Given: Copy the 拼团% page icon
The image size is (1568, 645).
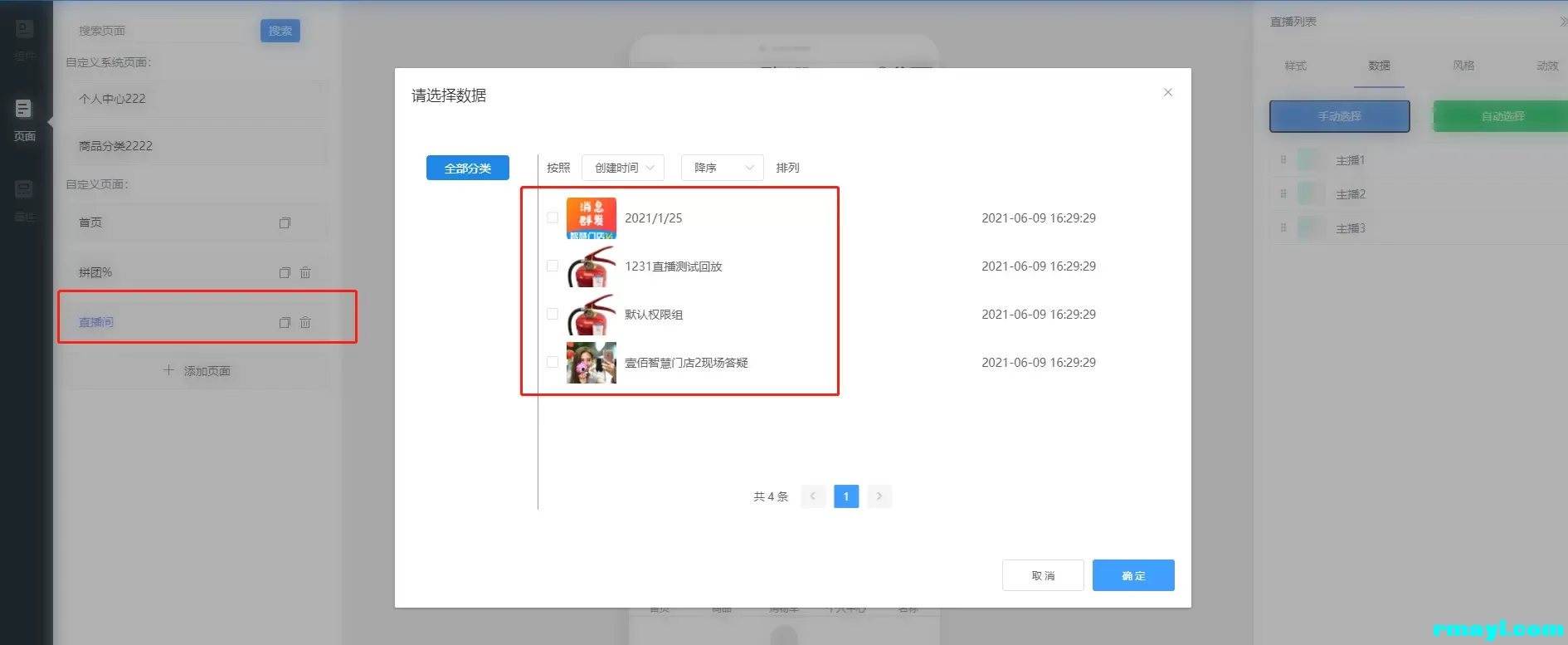Looking at the screenshot, I should (285, 272).
